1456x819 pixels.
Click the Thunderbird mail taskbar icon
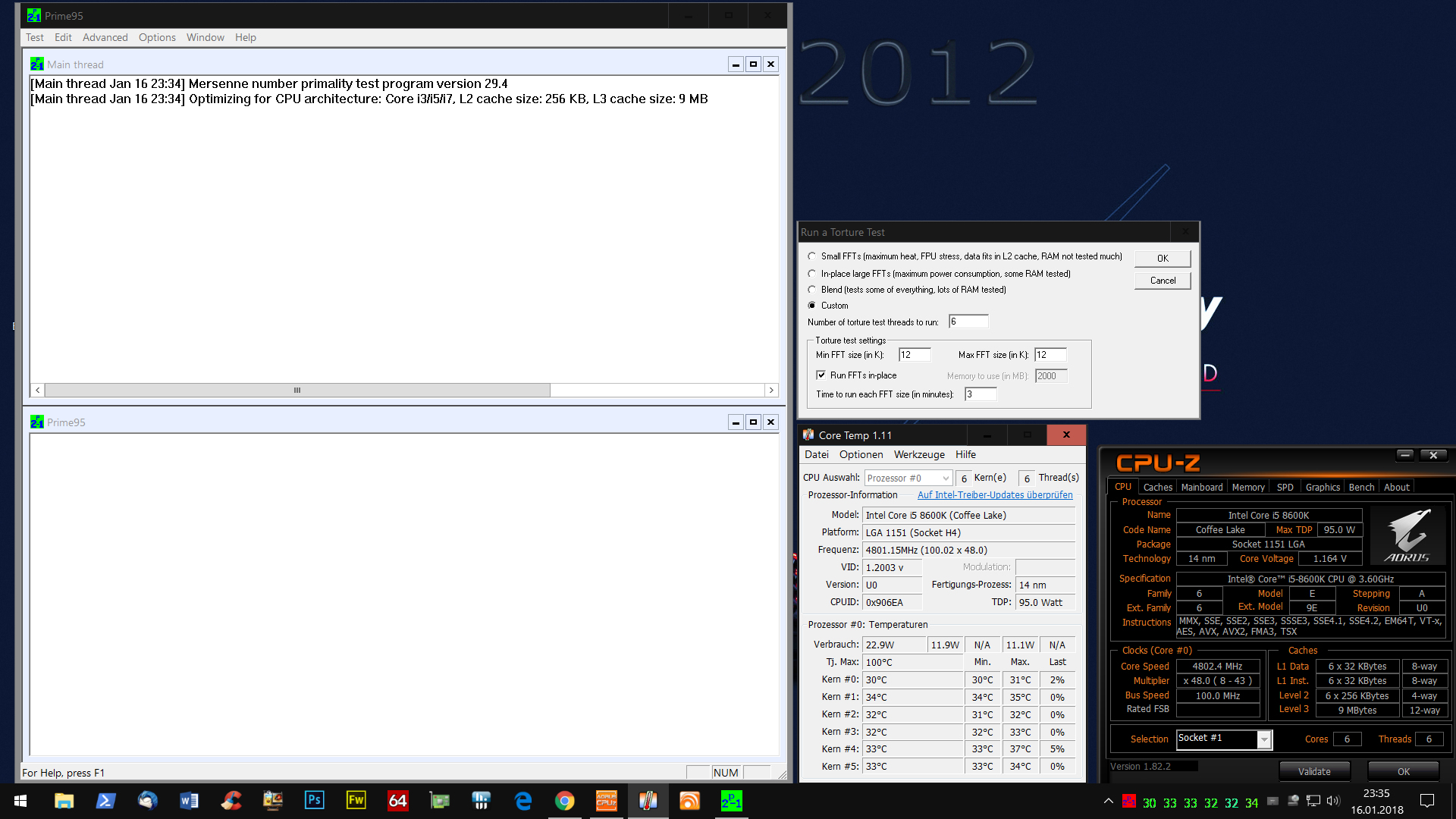tap(147, 801)
